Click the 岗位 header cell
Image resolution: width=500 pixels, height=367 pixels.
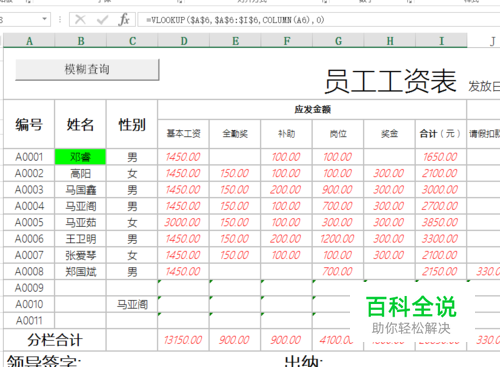pos(338,134)
